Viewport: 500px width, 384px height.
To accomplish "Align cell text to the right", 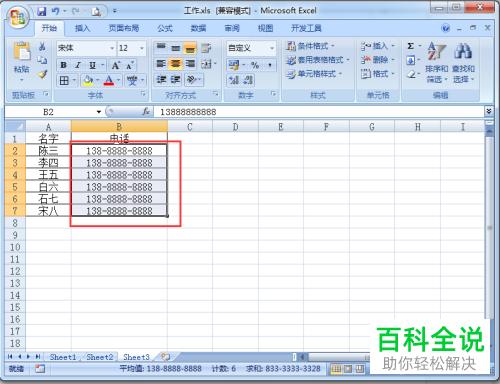I will (190, 64).
